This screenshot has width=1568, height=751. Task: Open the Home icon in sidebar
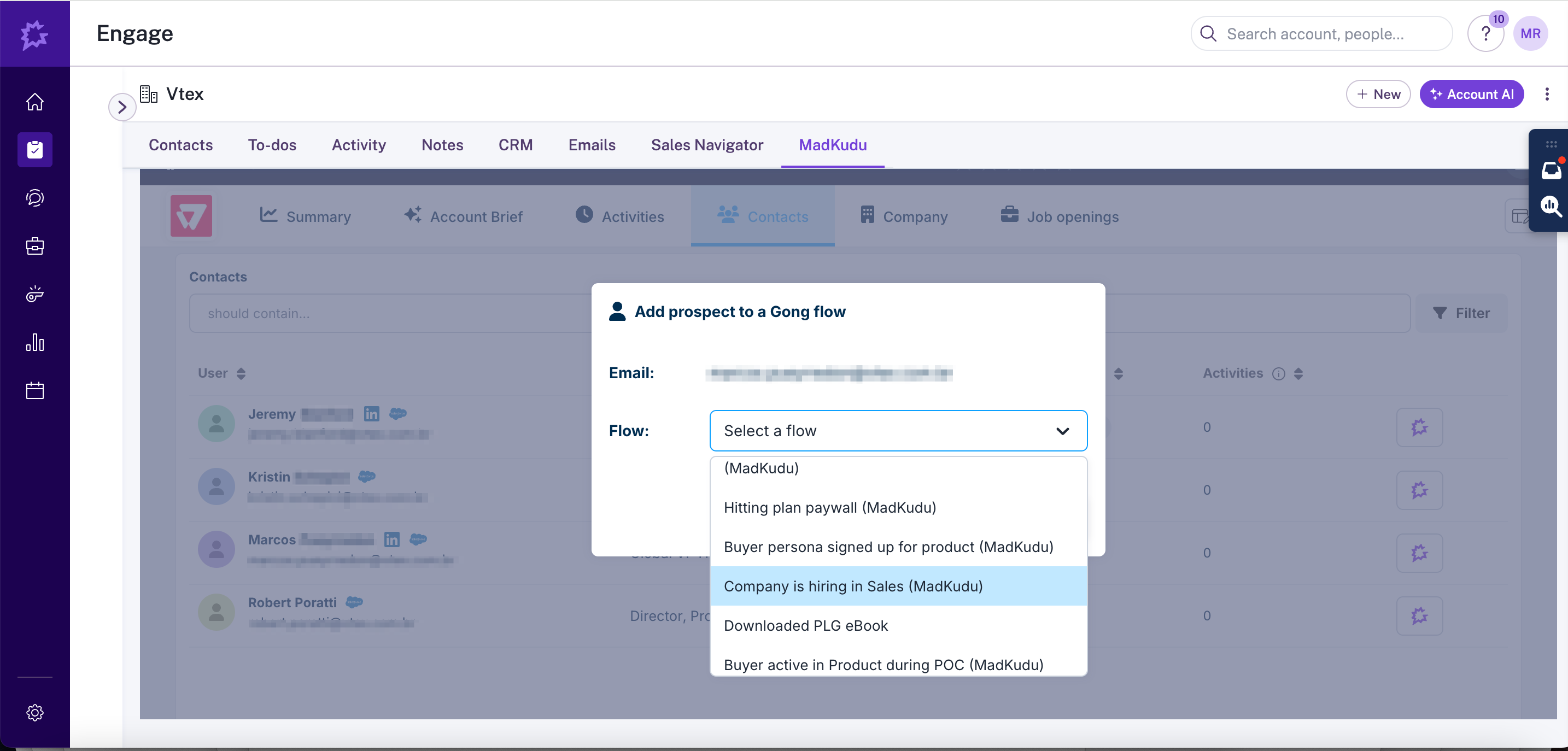pos(34,102)
